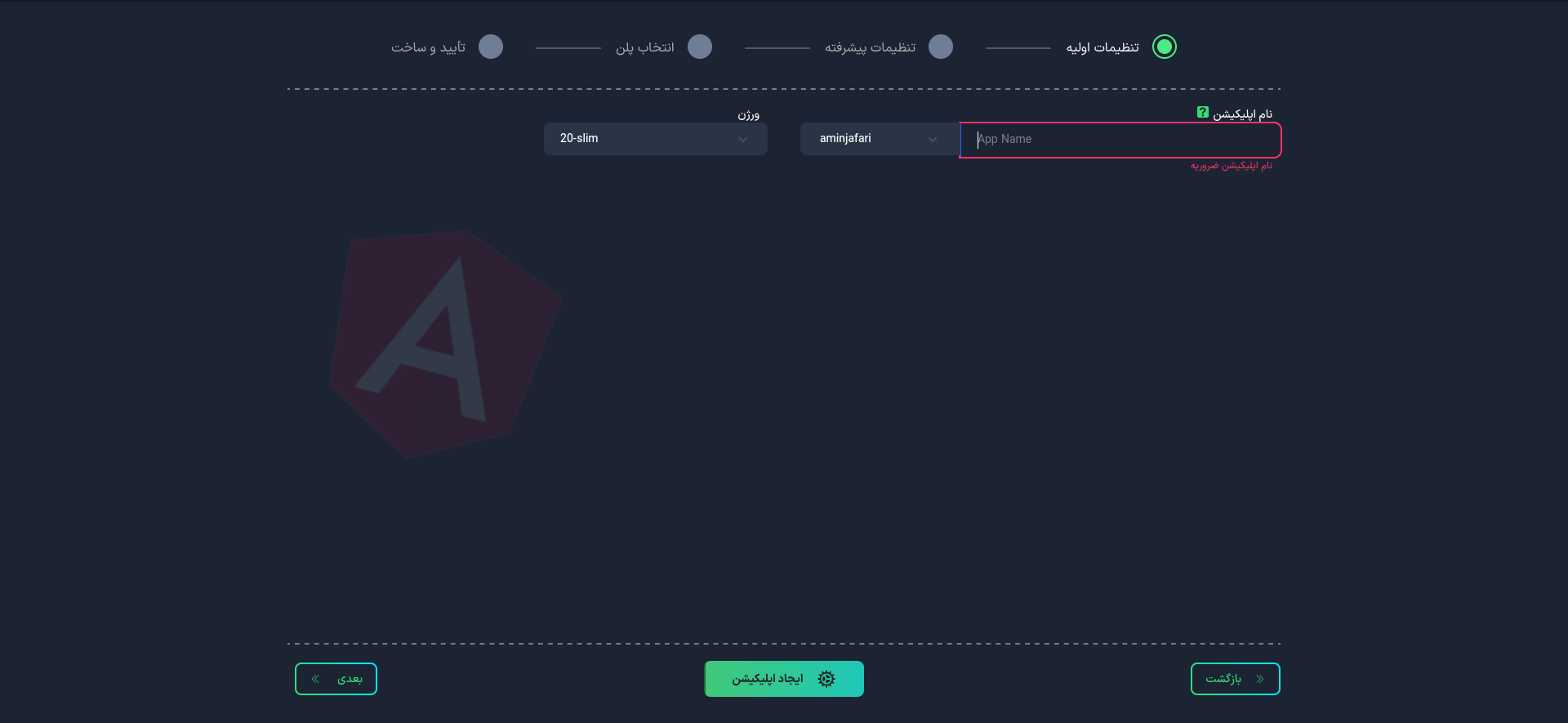Expand using the aminjafari dropdown chevron arrow
Viewport: 1568px width, 723px height.
(932, 140)
